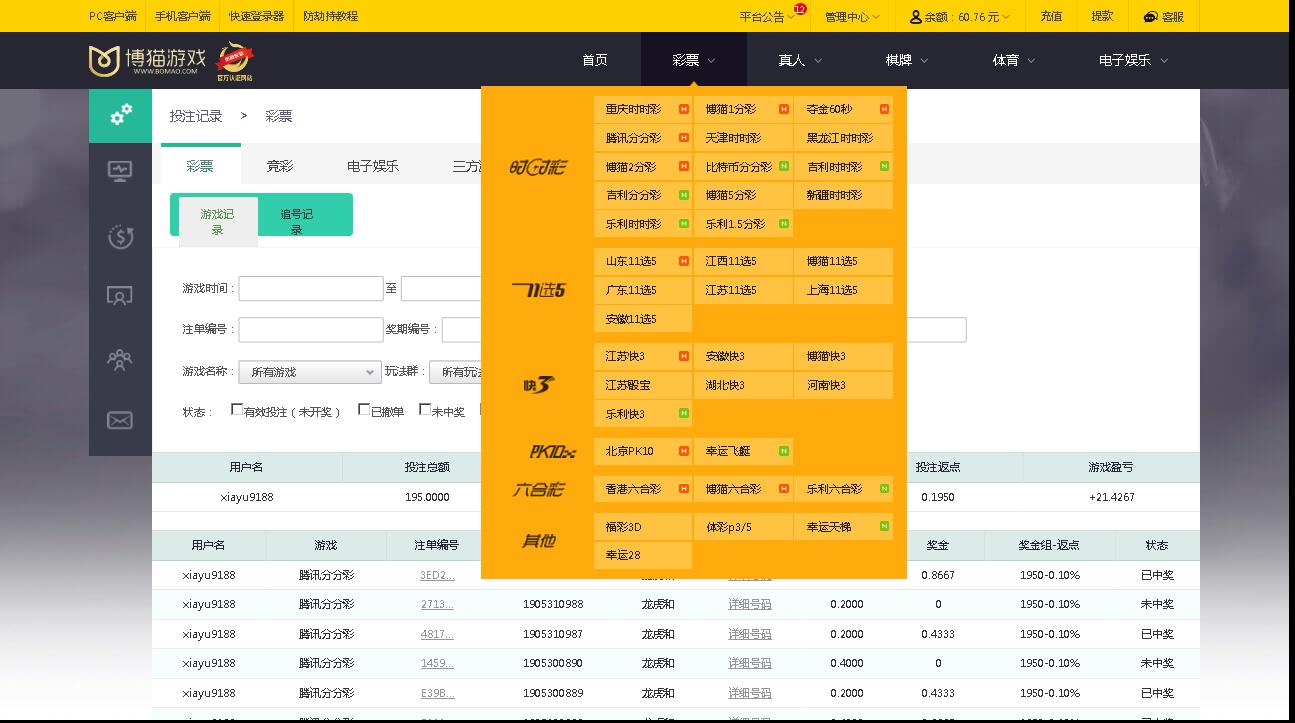The image size is (1295, 723).
Task: Click the 提款 button
Action: (1102, 16)
